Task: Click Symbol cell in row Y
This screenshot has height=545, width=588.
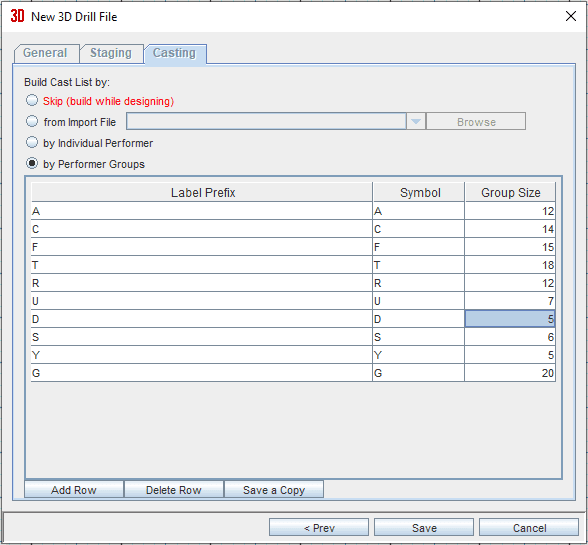Action: 419,355
